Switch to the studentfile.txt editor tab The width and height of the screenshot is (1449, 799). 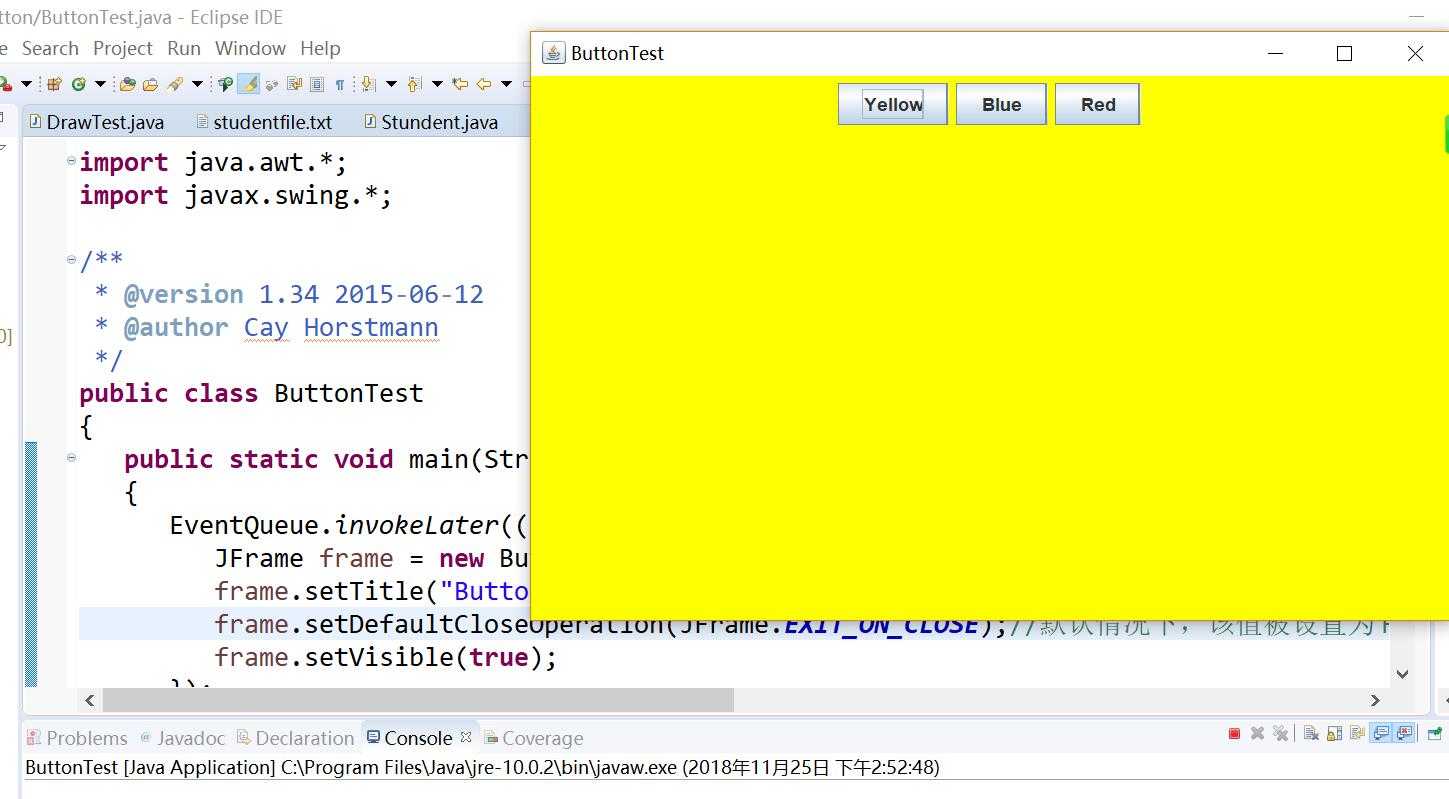(264, 122)
